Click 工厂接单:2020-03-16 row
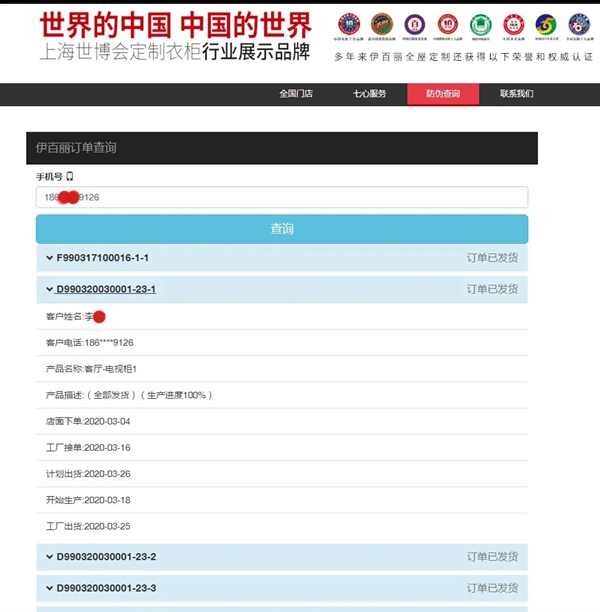 (x=282, y=448)
